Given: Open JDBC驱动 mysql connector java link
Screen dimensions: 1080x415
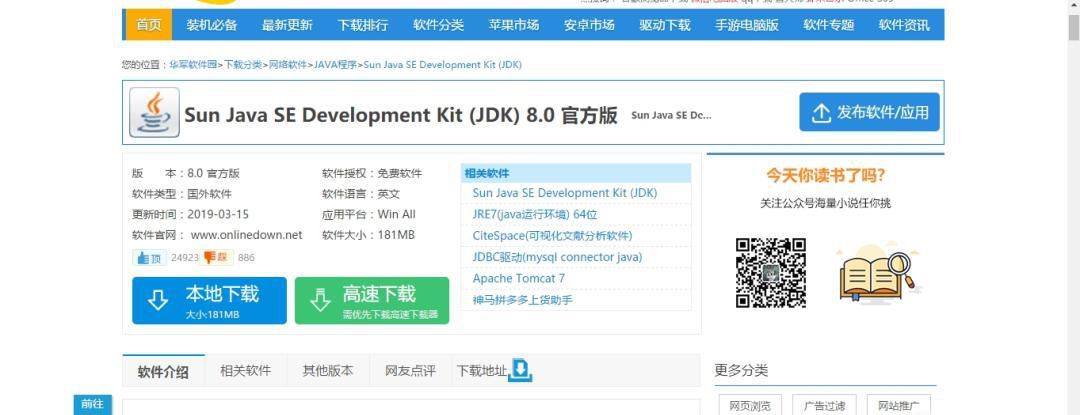Looking at the screenshot, I should click(557, 257).
